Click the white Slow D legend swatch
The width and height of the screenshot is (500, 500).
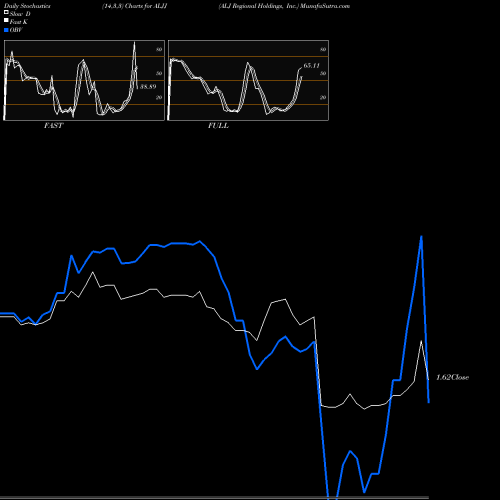click(6, 12)
